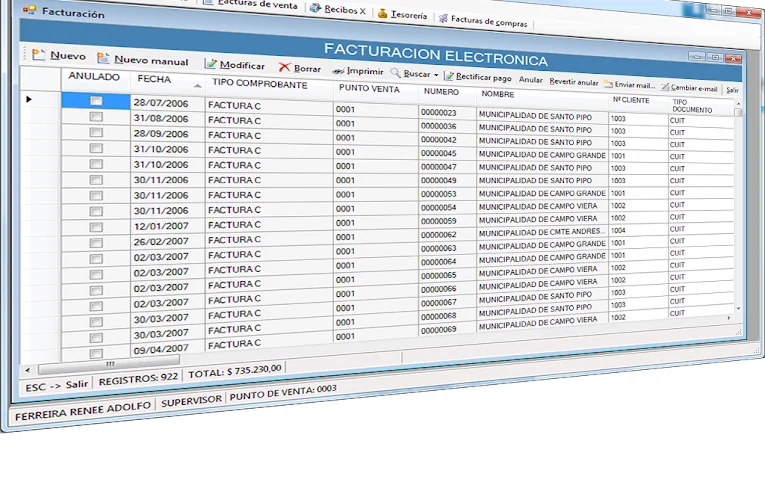The height and width of the screenshot is (500, 765).
Task: Open the Recibos X tab
Action: coord(338,9)
